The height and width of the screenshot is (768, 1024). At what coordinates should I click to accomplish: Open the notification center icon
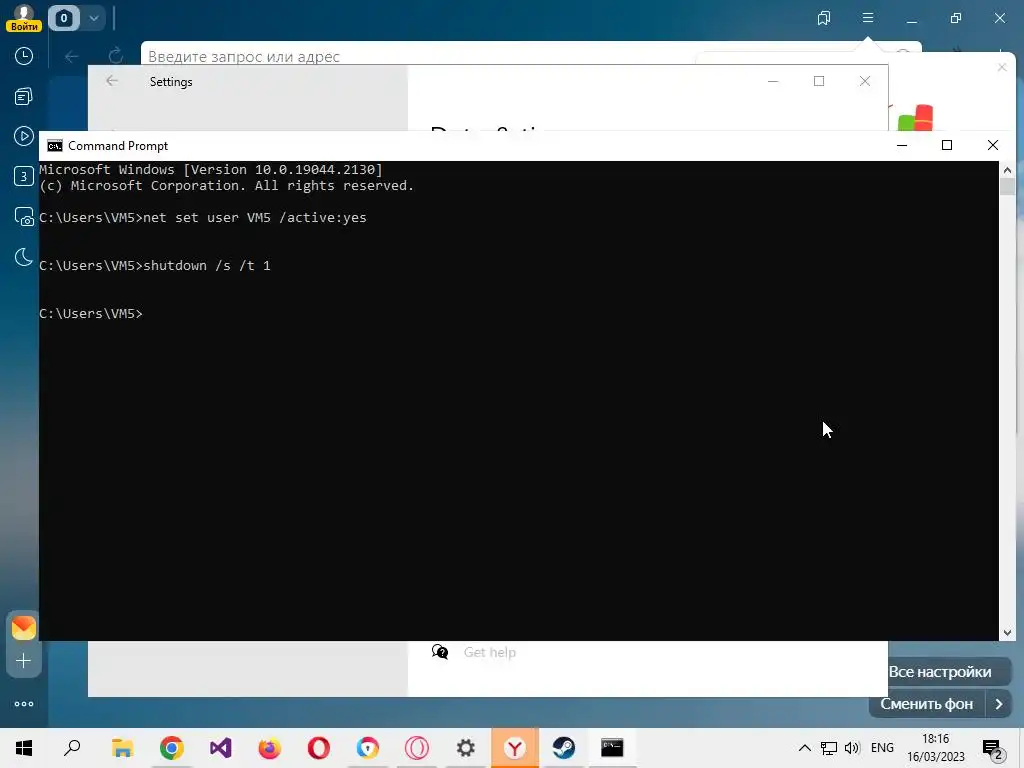point(992,748)
